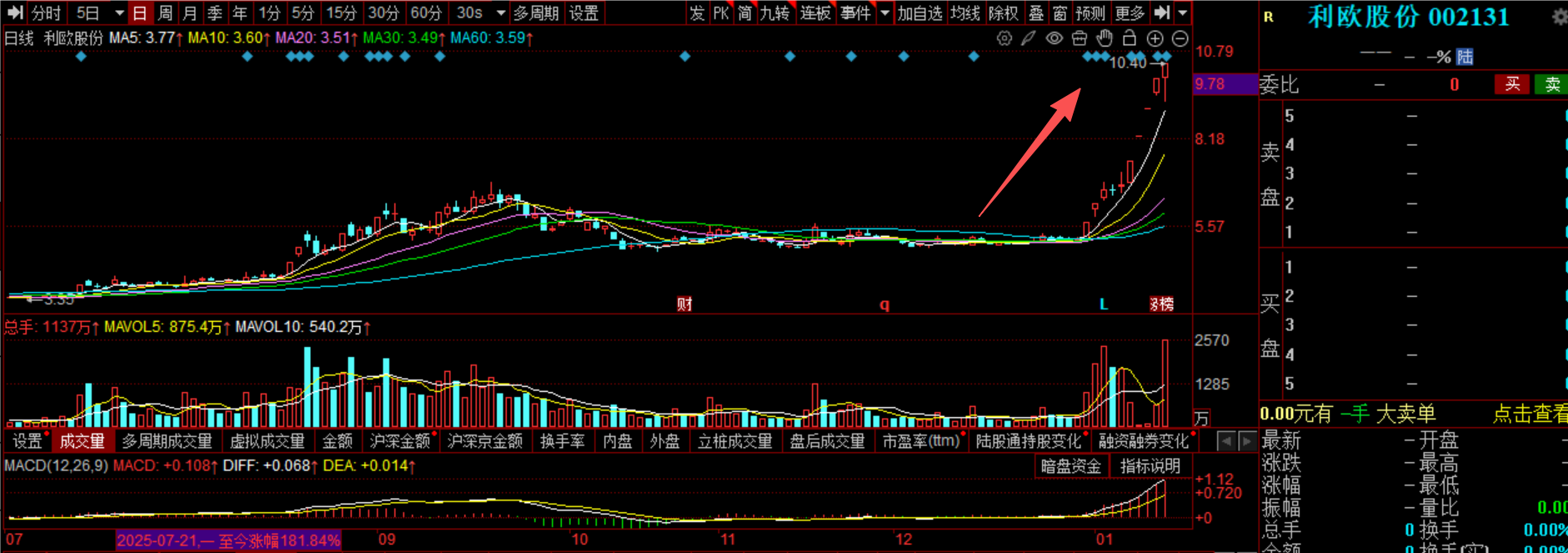
Task: Select the drawing pen tool icon
Action: pyautogui.click(x=1029, y=38)
